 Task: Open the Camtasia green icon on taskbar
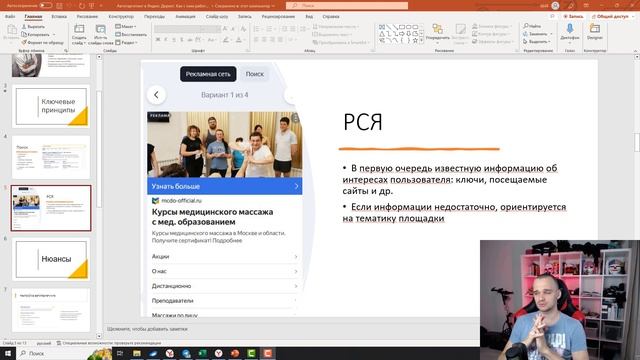pos(251,353)
